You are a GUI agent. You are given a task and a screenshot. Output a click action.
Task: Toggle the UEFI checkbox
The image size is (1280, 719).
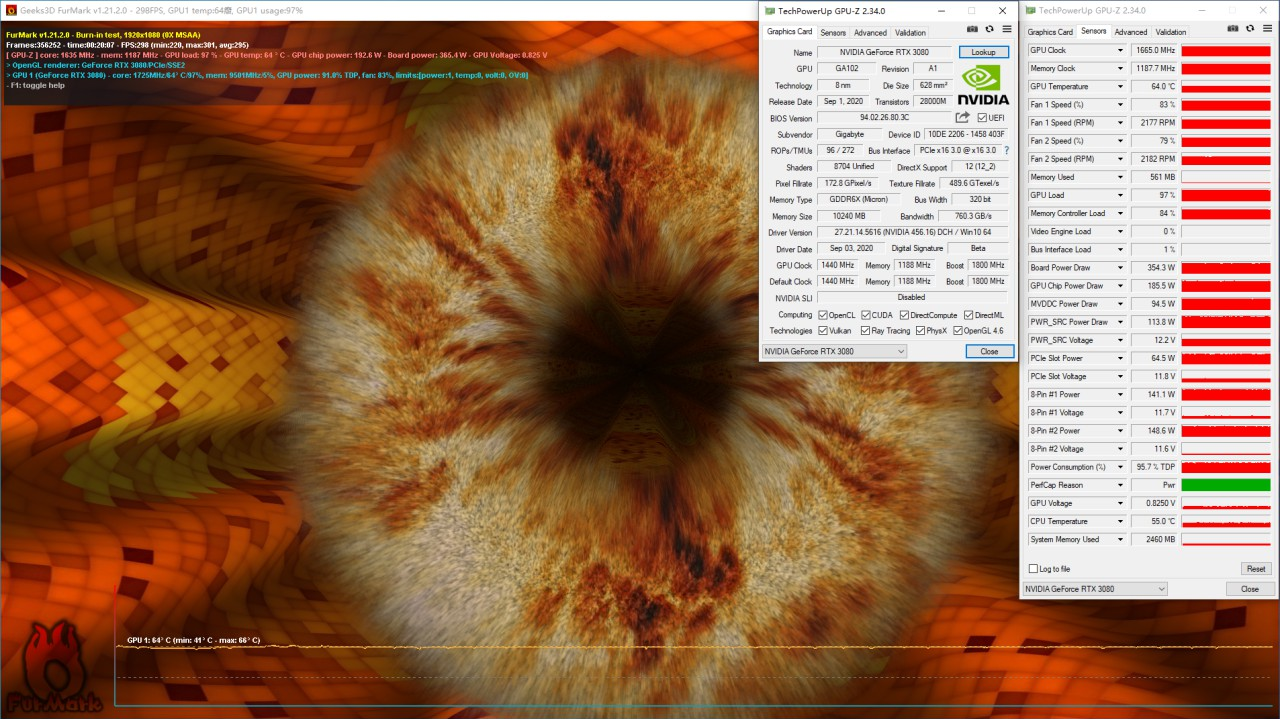click(982, 117)
